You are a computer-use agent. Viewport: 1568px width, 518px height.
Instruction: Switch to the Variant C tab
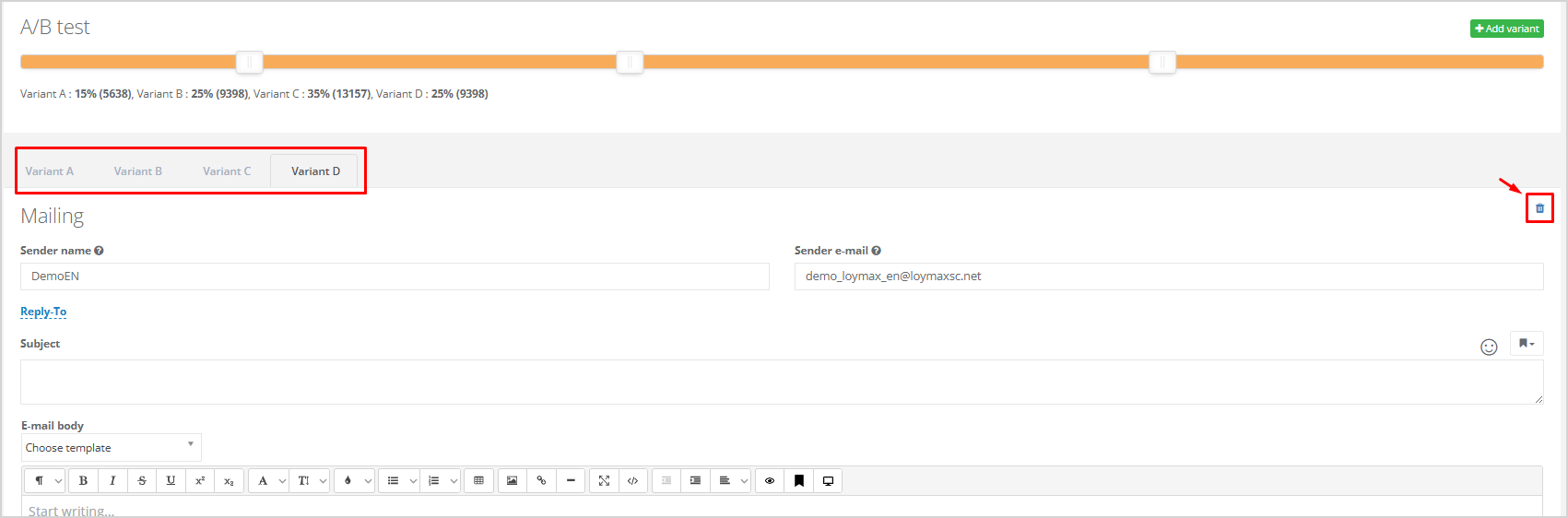coord(227,171)
